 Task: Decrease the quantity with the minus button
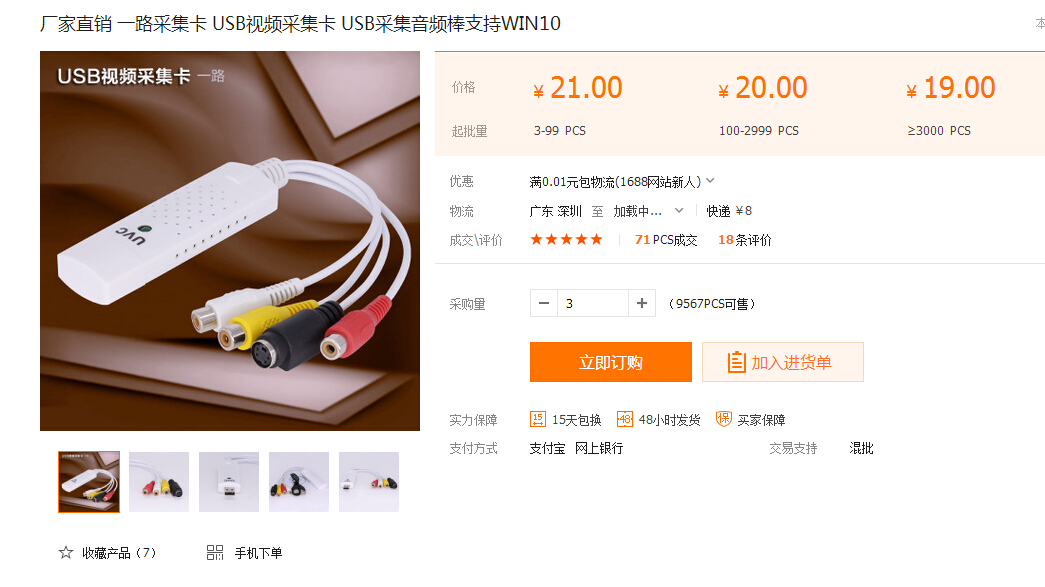click(x=544, y=303)
